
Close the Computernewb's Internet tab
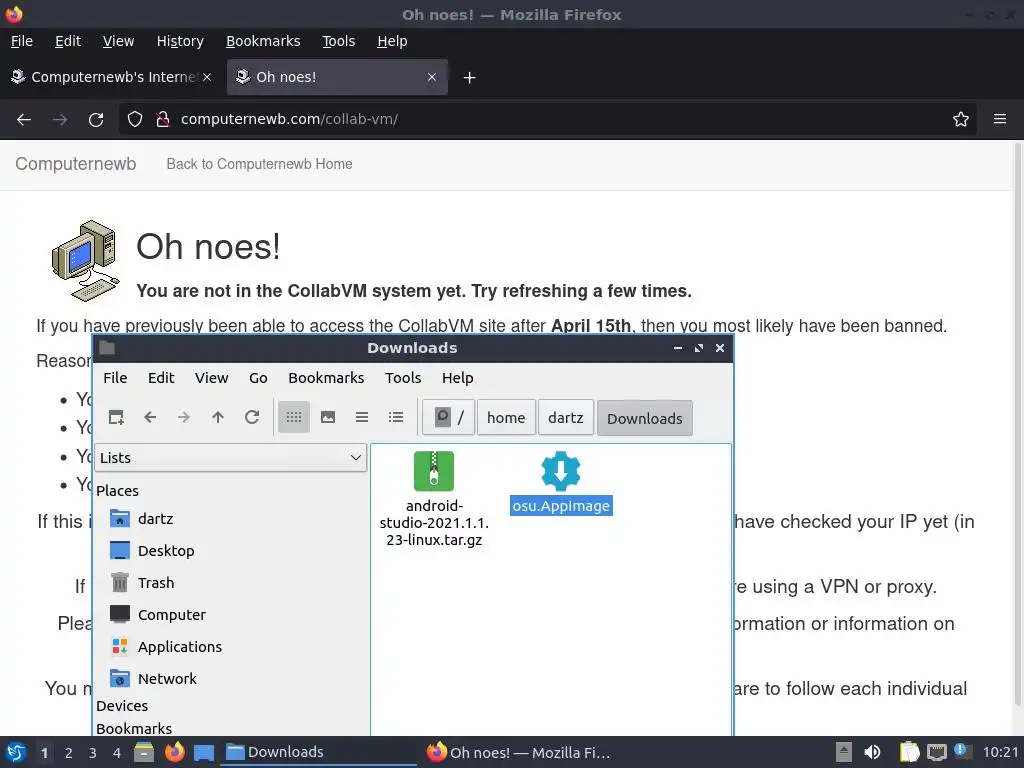coord(207,77)
